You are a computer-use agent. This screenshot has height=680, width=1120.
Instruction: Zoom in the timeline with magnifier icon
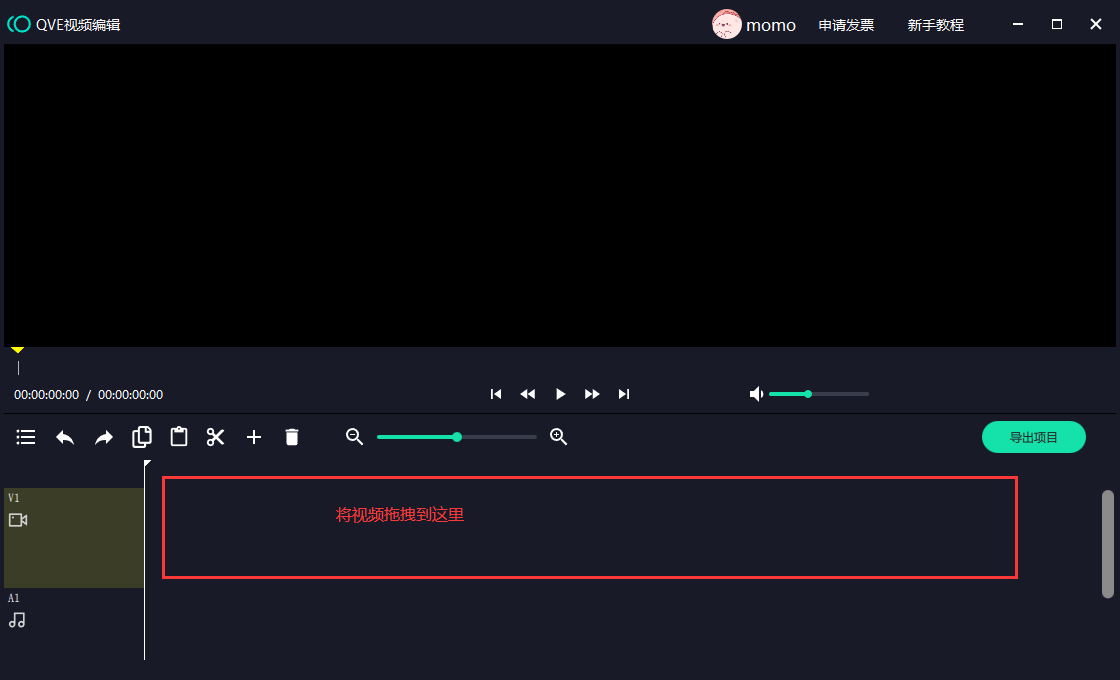coord(558,437)
